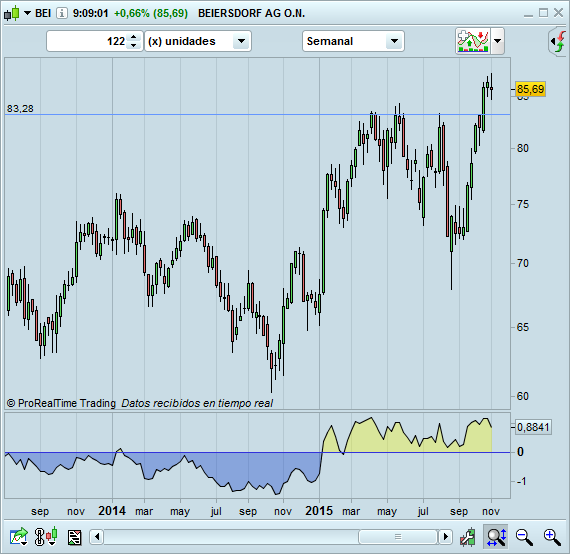Click the BEIERSDORF AG O.N. title
570x554 pixels.
click(251, 13)
